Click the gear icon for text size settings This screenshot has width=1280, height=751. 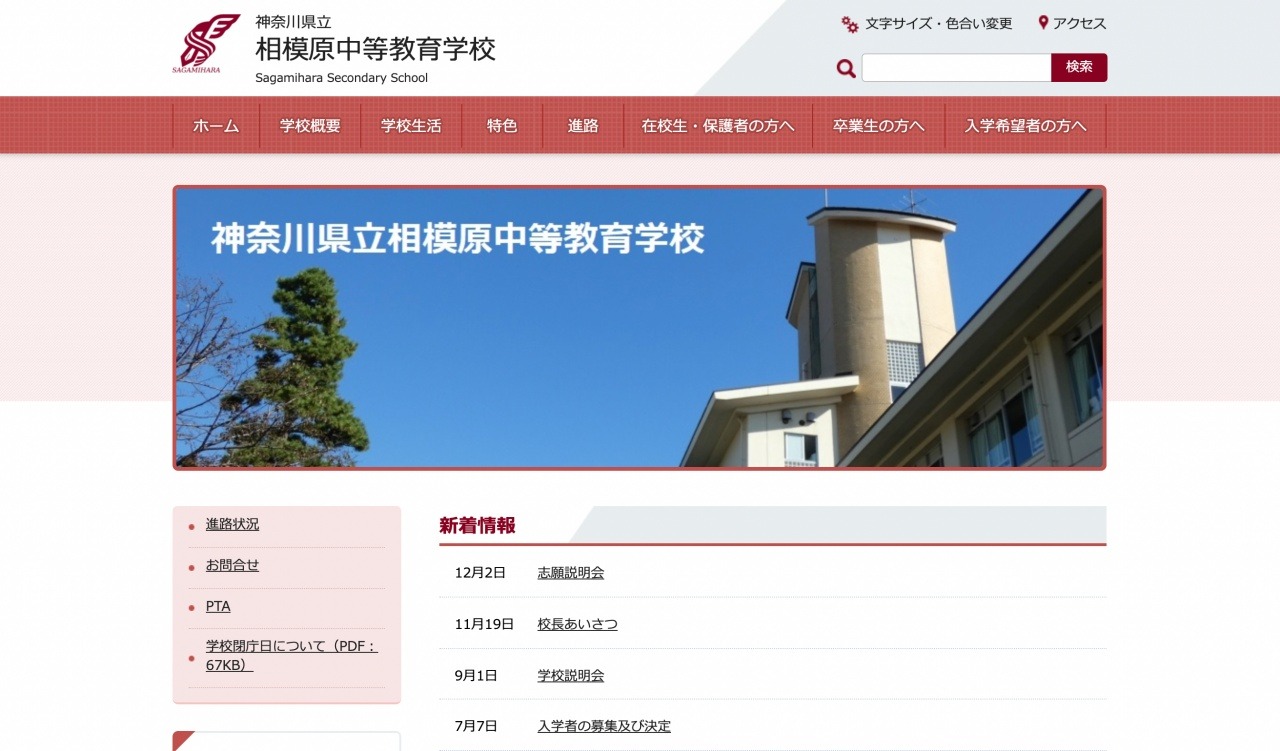point(850,24)
